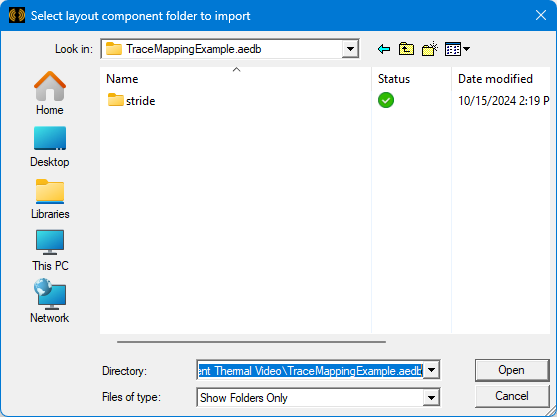The height and width of the screenshot is (417, 557).
Task: Jump to Desktop location
Action: tap(50, 147)
